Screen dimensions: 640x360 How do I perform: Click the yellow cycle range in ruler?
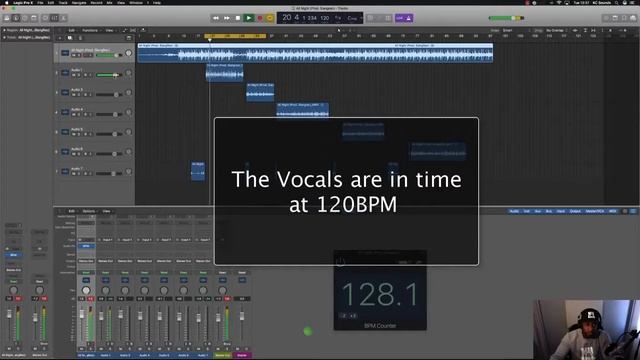235,36
